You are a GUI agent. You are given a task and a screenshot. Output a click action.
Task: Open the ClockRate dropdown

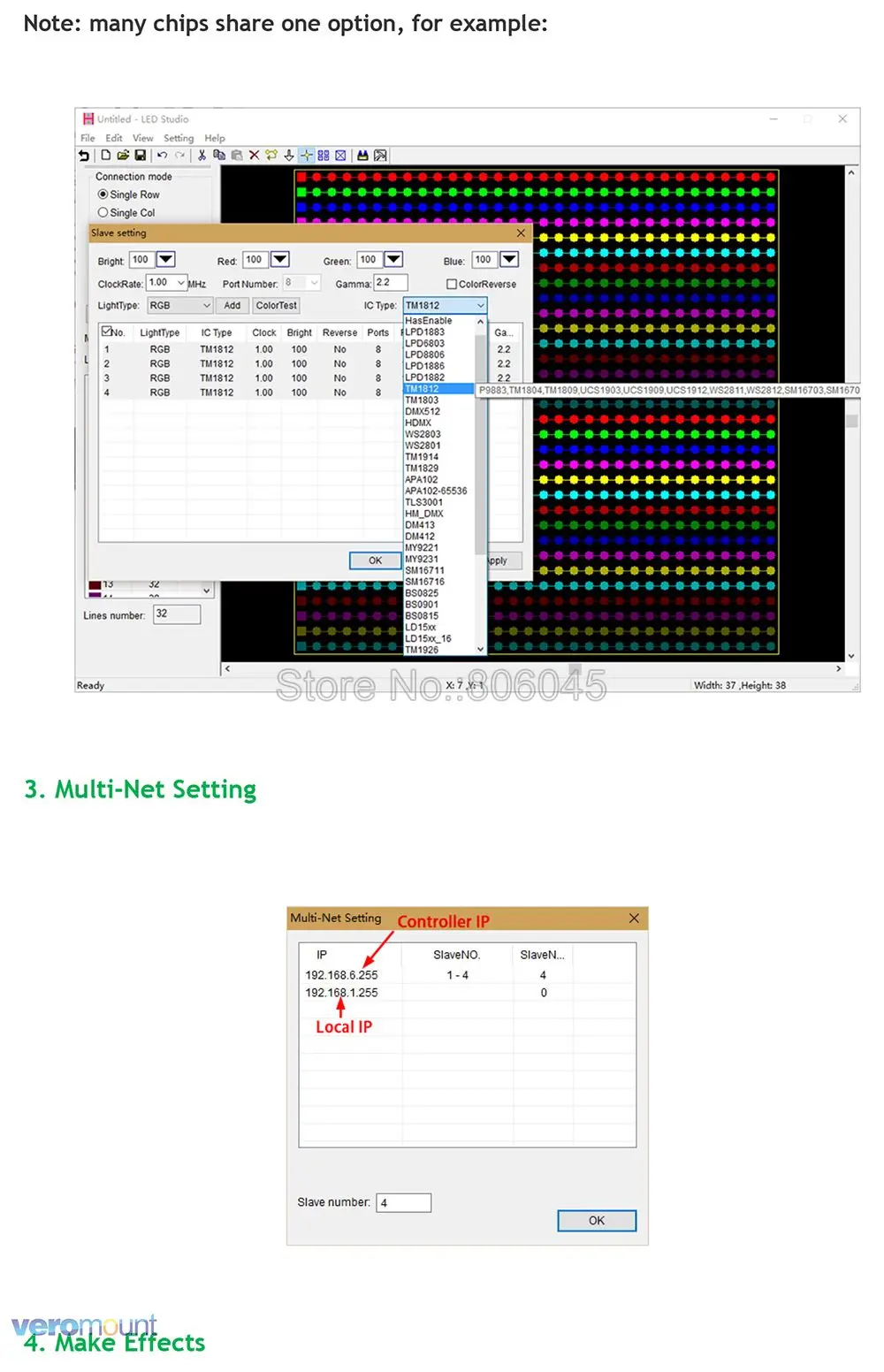pyautogui.click(x=180, y=283)
